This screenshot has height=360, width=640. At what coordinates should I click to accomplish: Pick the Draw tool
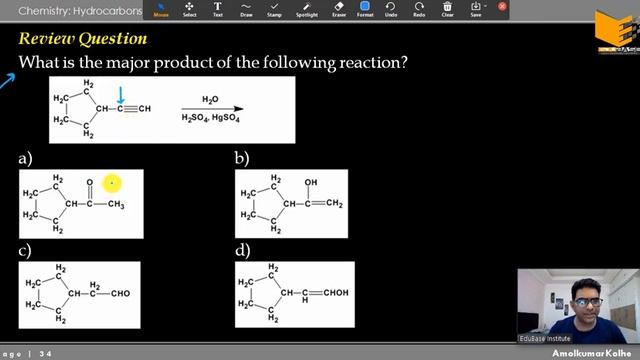(x=246, y=9)
